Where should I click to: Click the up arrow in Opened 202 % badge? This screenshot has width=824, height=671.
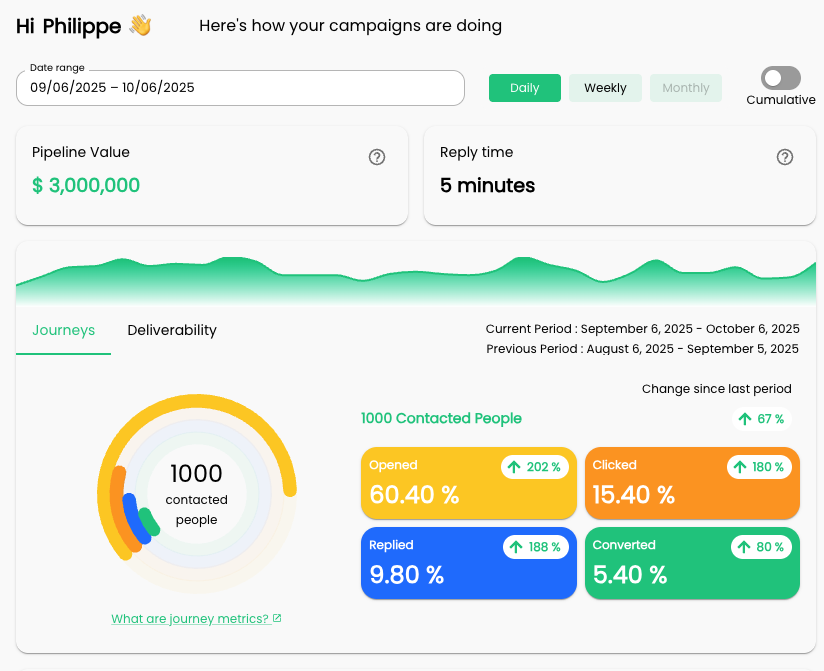click(514, 467)
